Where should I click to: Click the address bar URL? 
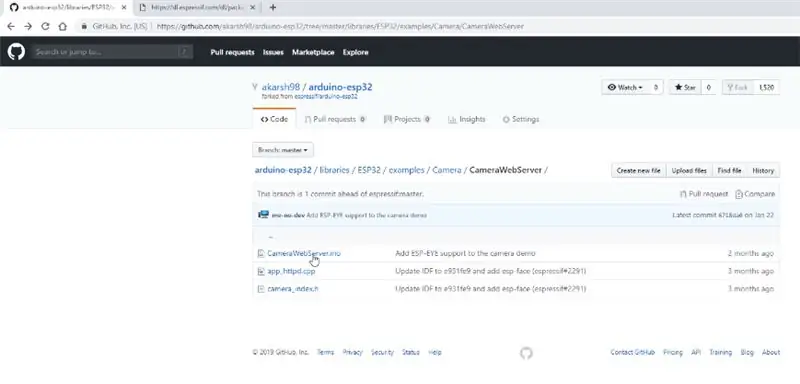click(340, 26)
